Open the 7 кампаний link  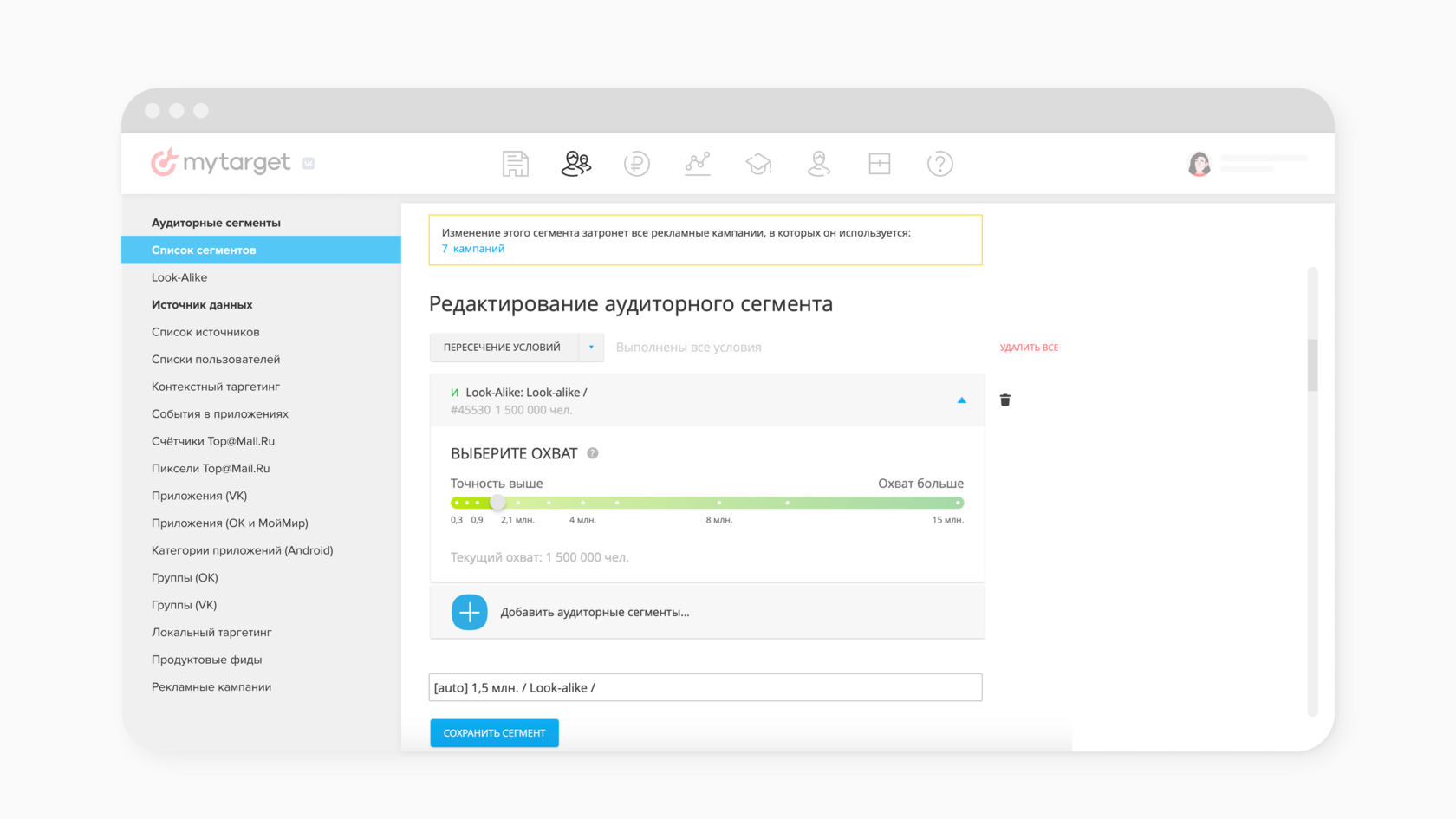tap(473, 249)
